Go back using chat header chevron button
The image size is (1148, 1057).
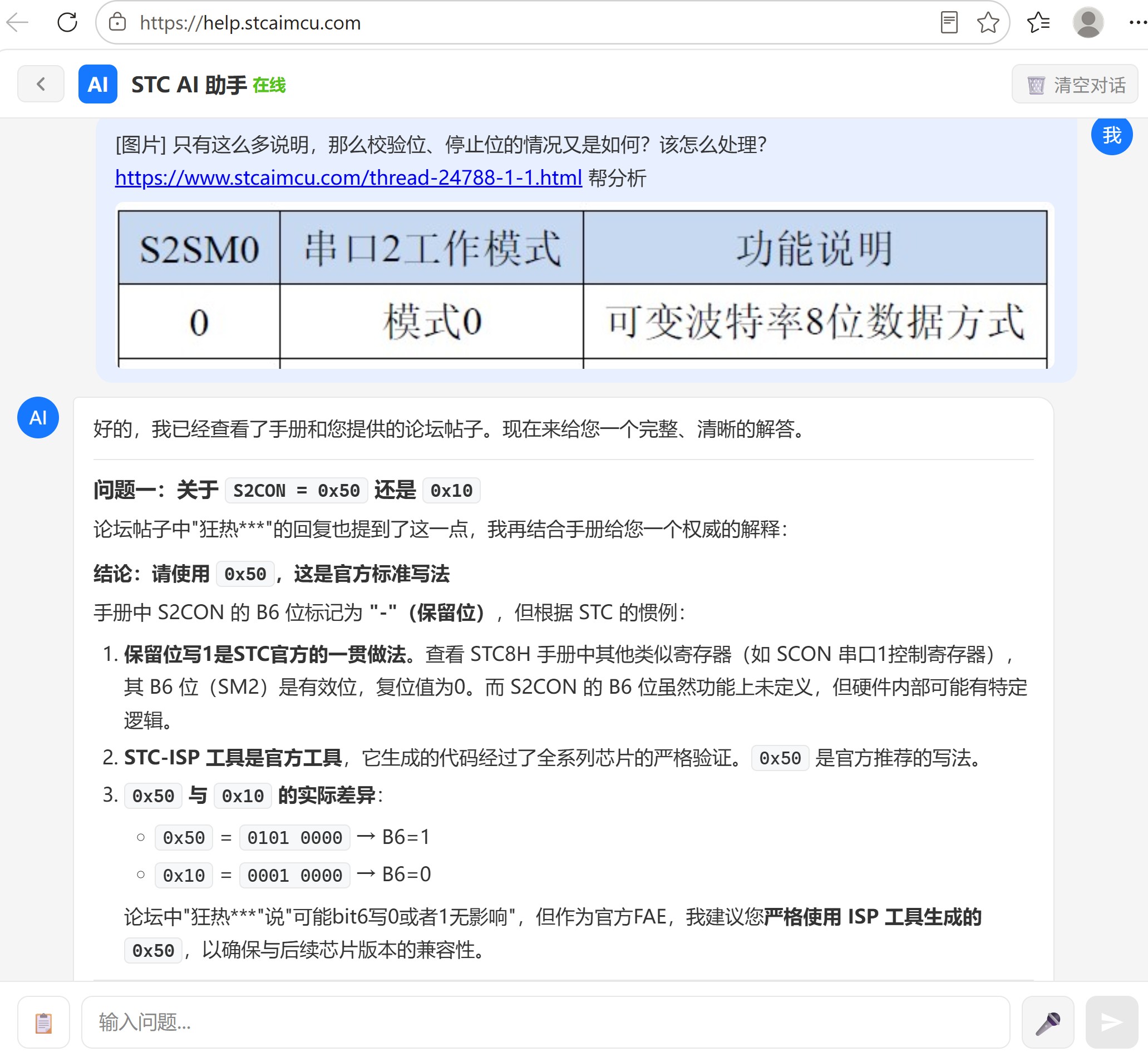coord(41,84)
